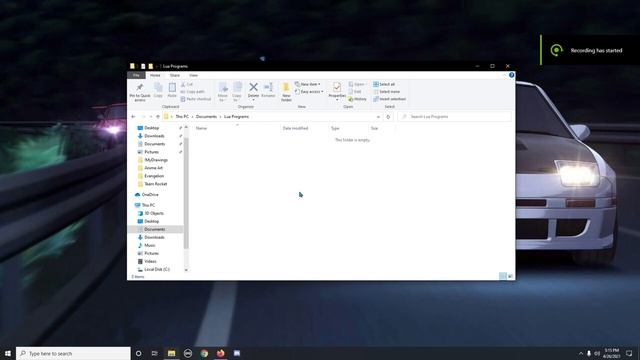Open Windows Start menu
Screen dimensions: 640x360
pos(8,353)
